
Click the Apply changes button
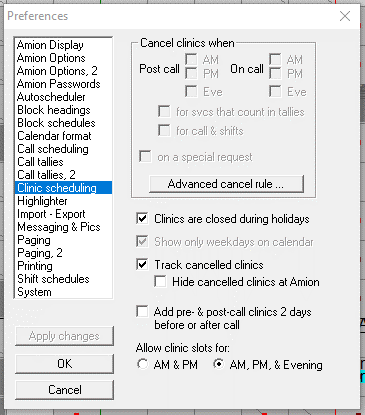pyautogui.click(x=64, y=336)
